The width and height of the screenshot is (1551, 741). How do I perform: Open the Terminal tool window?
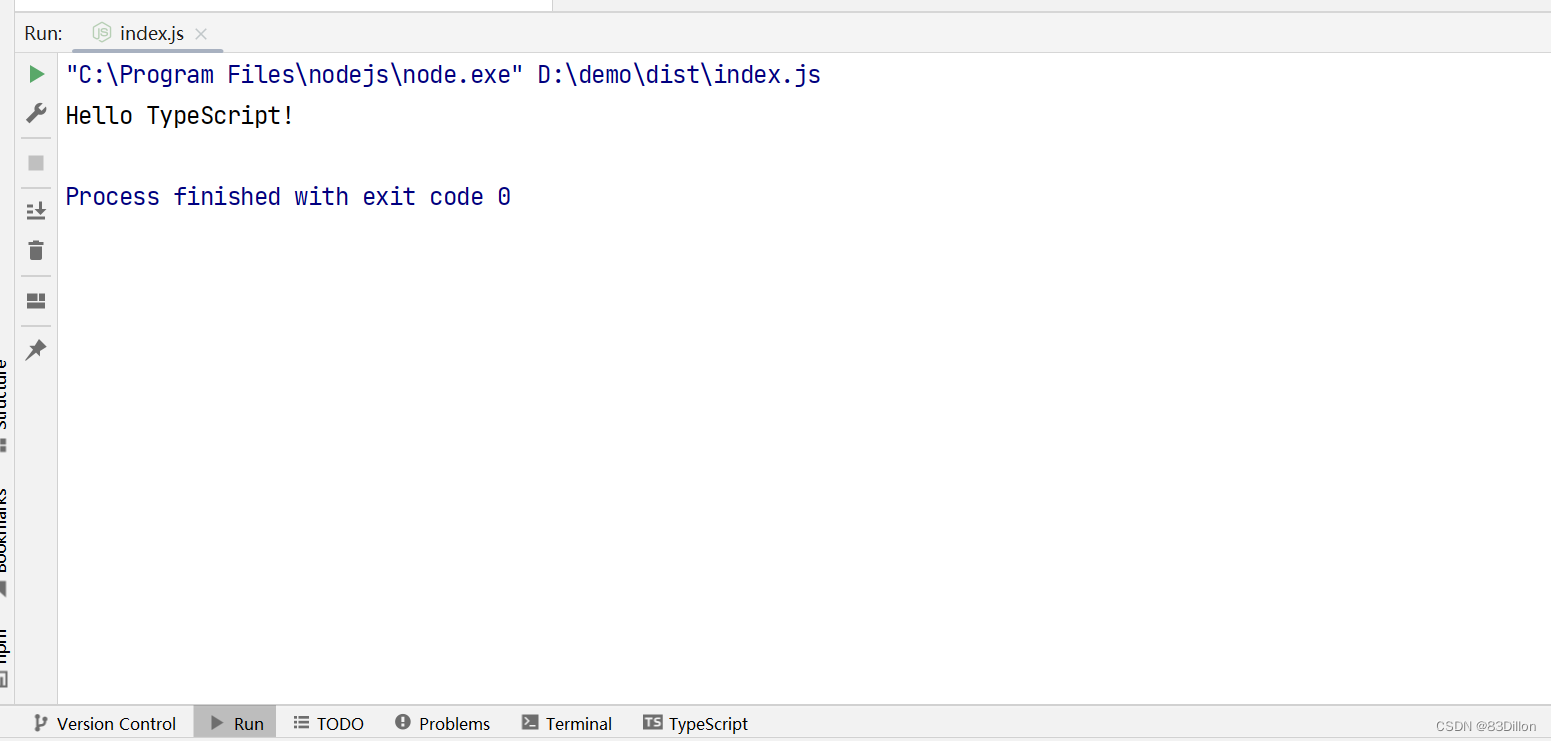(567, 723)
